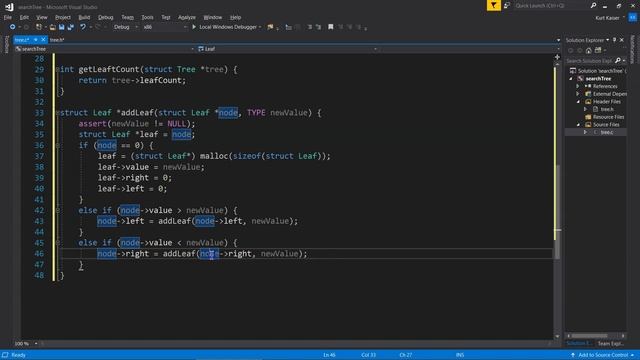Click the Search Solution Explorer input field
Image resolution: width=640 pixels, height=360 pixels.
(x=589, y=61)
